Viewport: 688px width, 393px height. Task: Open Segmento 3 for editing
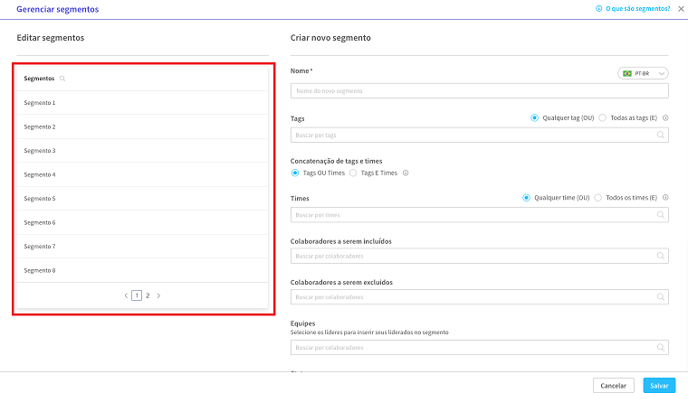(x=142, y=150)
